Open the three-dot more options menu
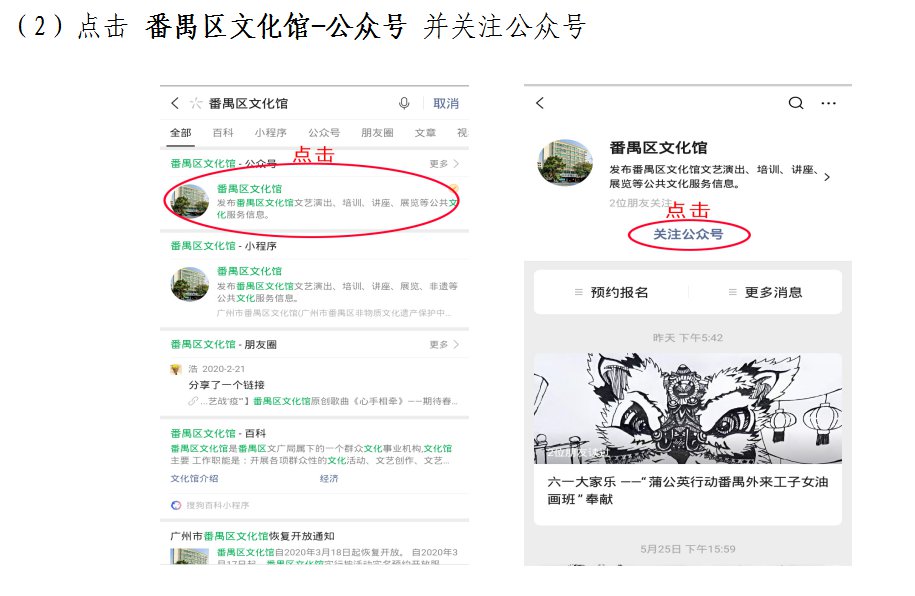 tap(829, 103)
